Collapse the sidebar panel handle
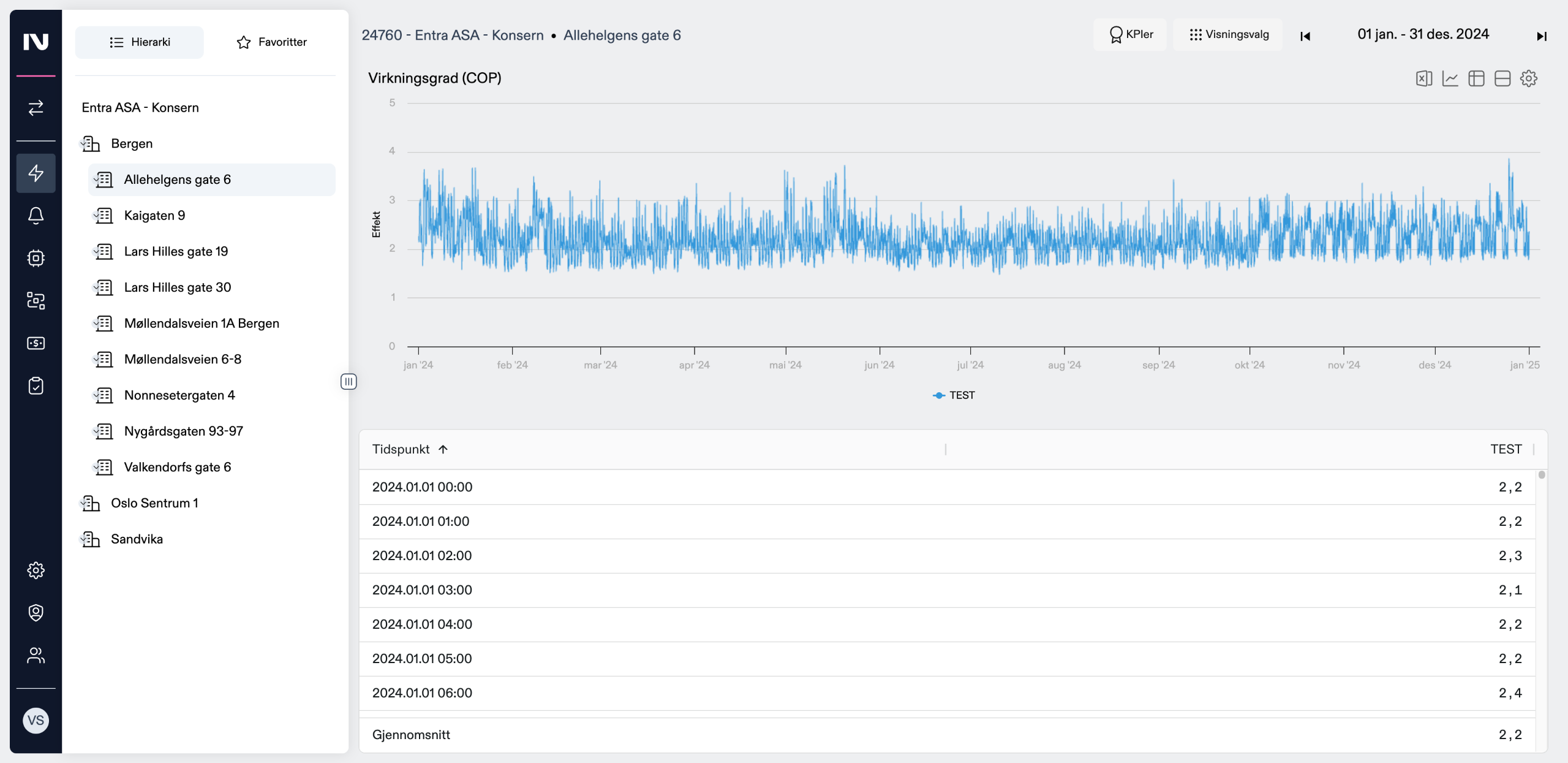Screen dimensions: 1568x763 click(349, 382)
